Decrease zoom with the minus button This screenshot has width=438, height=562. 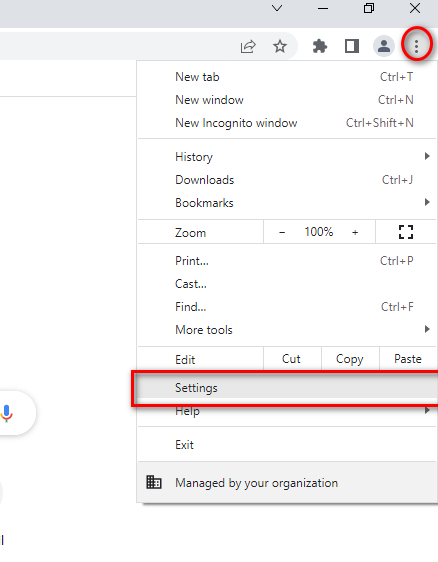click(282, 232)
